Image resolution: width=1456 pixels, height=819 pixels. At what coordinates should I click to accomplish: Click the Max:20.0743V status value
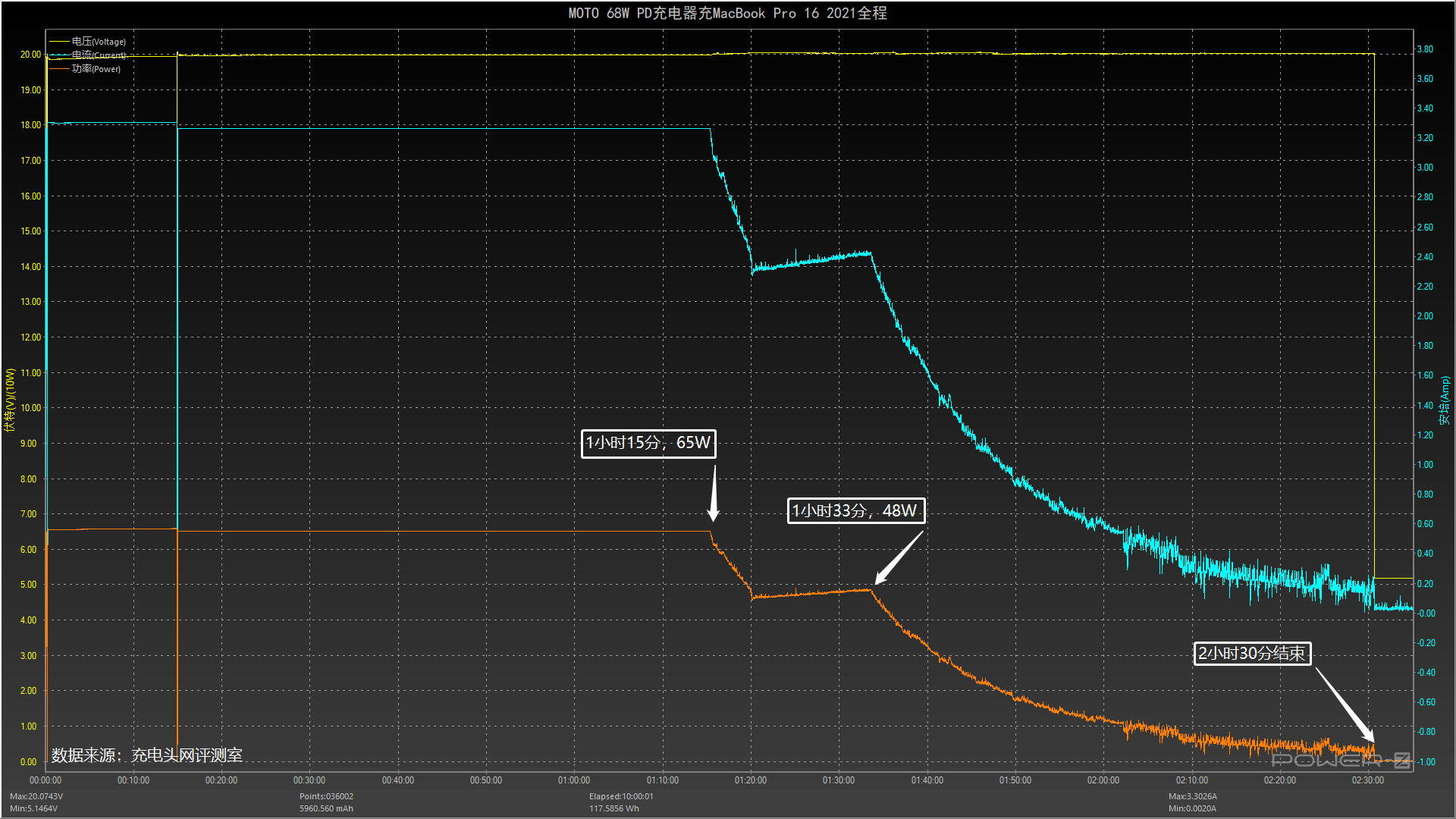click(36, 796)
